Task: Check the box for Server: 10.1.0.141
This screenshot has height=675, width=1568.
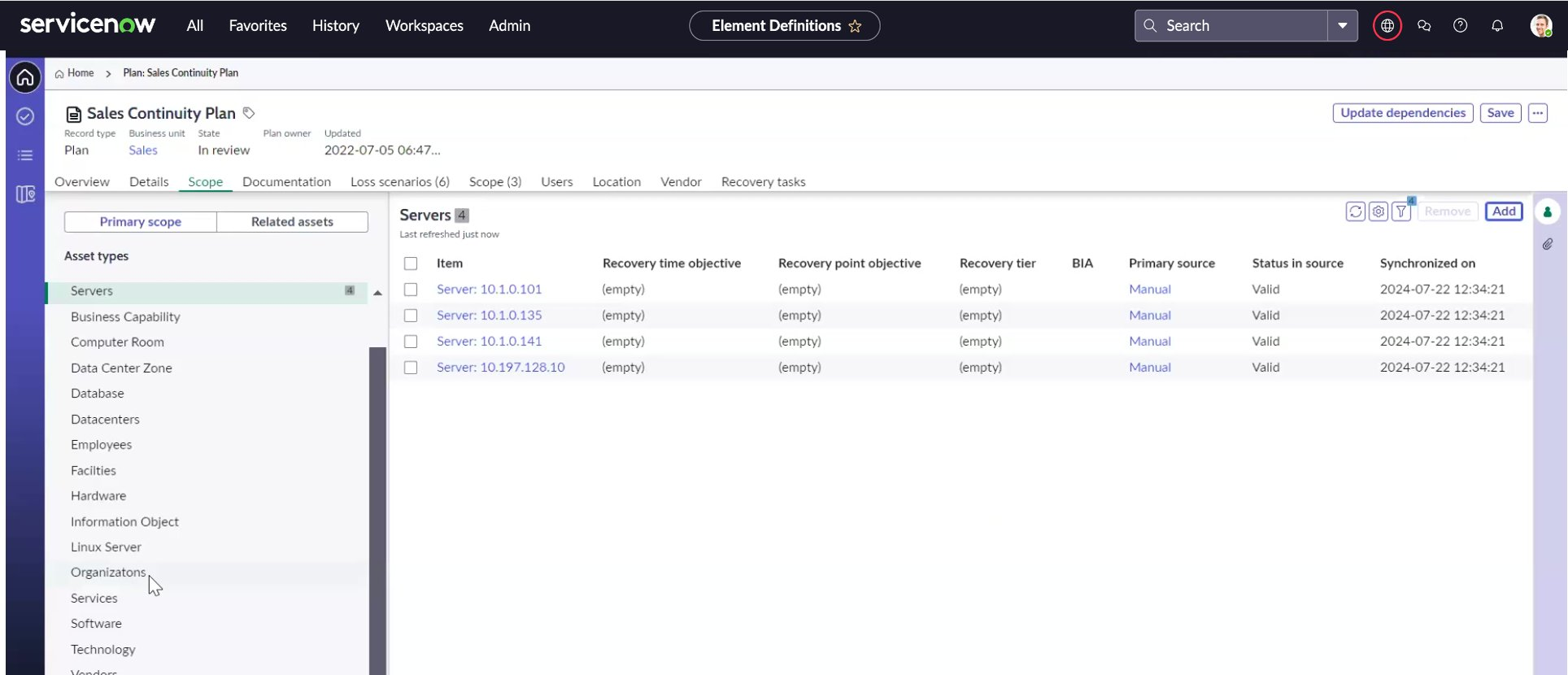Action: click(x=411, y=342)
